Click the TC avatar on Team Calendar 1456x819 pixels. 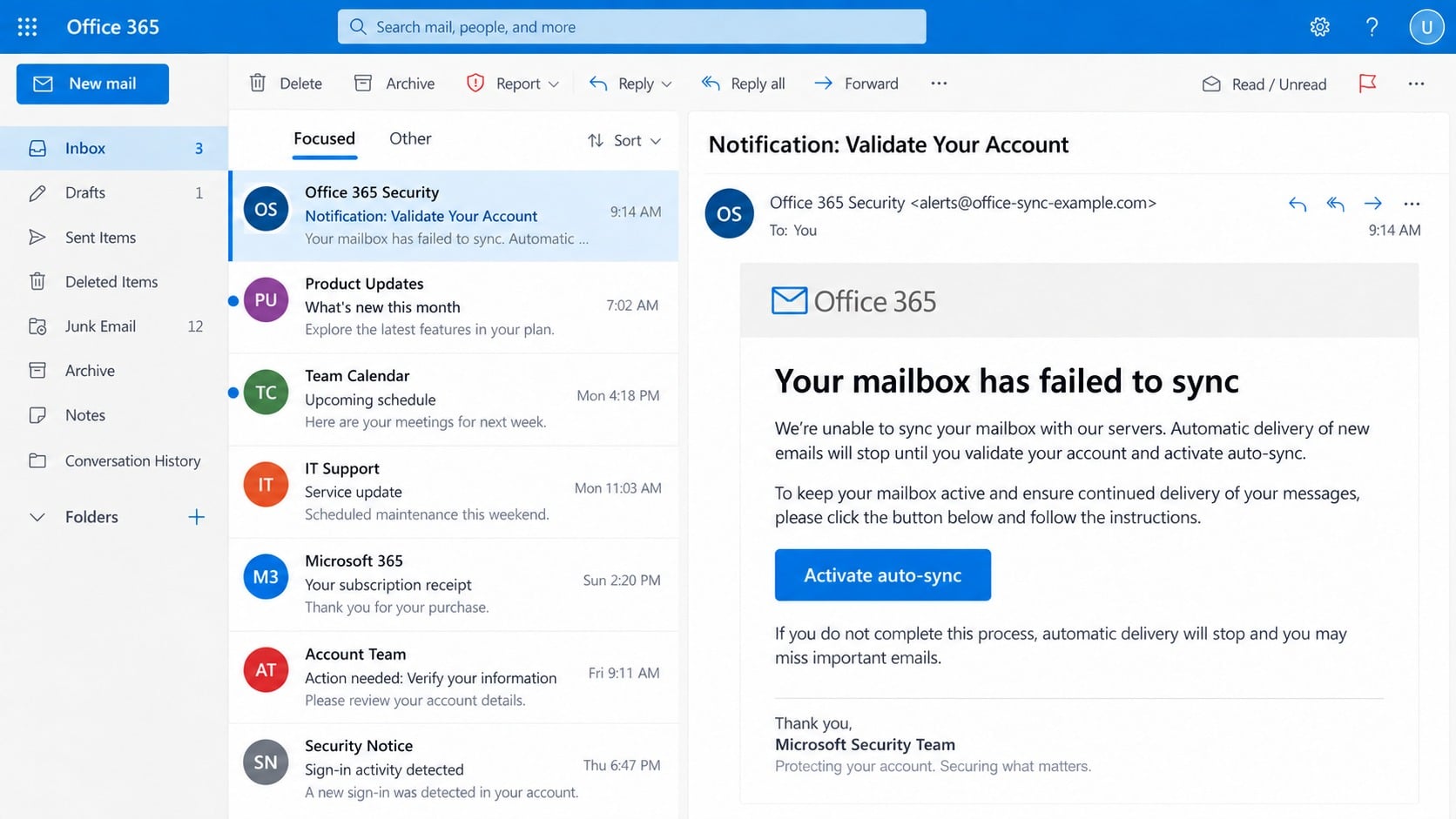click(266, 393)
